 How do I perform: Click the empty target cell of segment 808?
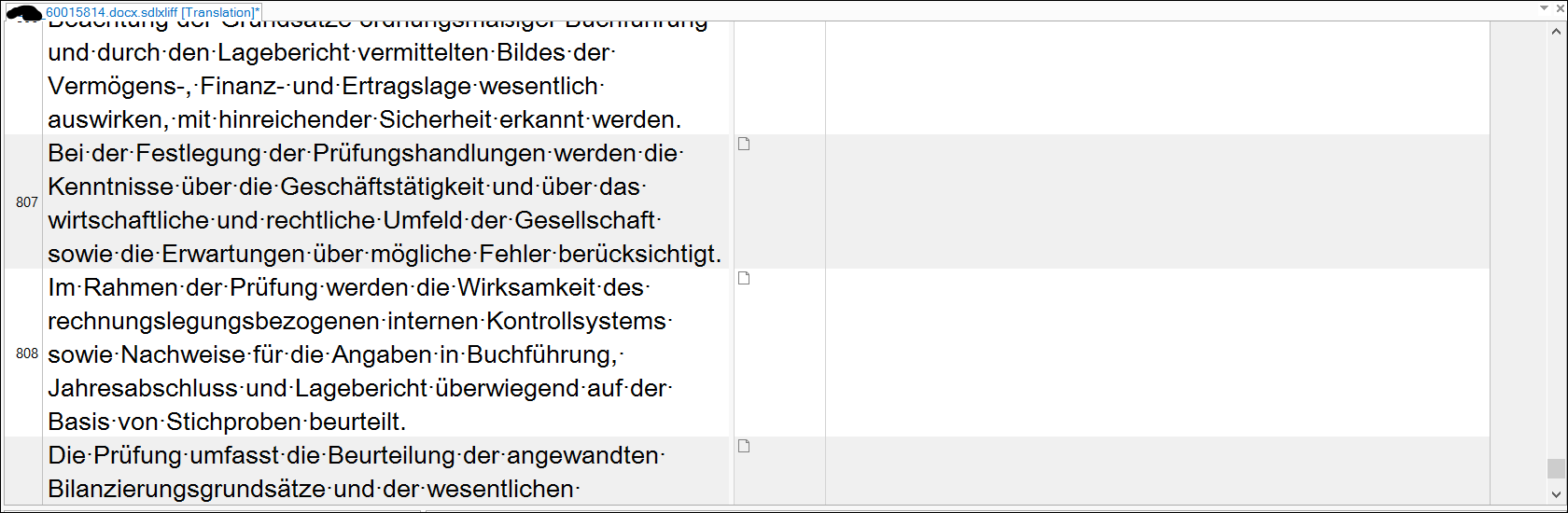[1157, 353]
